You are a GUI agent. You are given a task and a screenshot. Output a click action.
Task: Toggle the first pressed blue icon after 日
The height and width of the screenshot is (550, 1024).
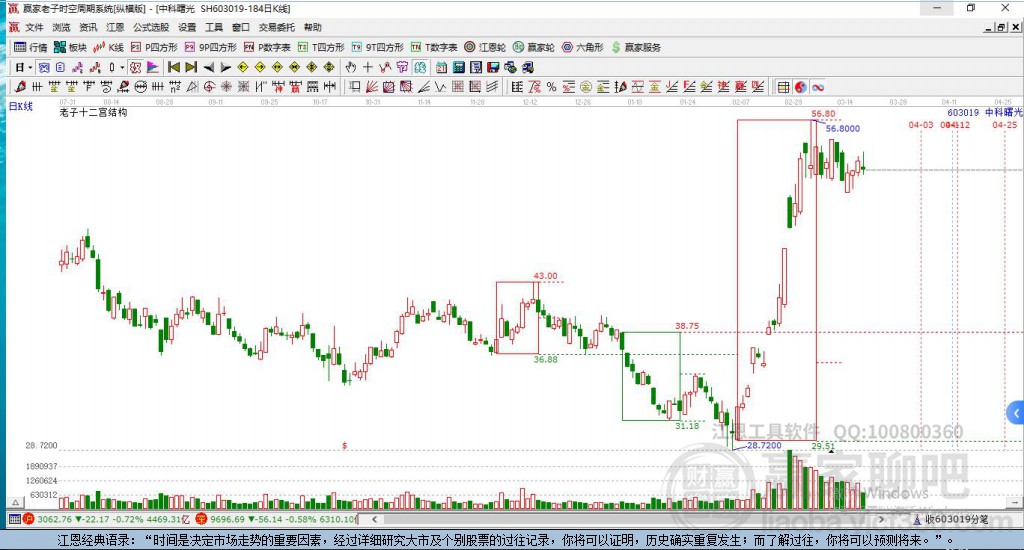click(43, 67)
